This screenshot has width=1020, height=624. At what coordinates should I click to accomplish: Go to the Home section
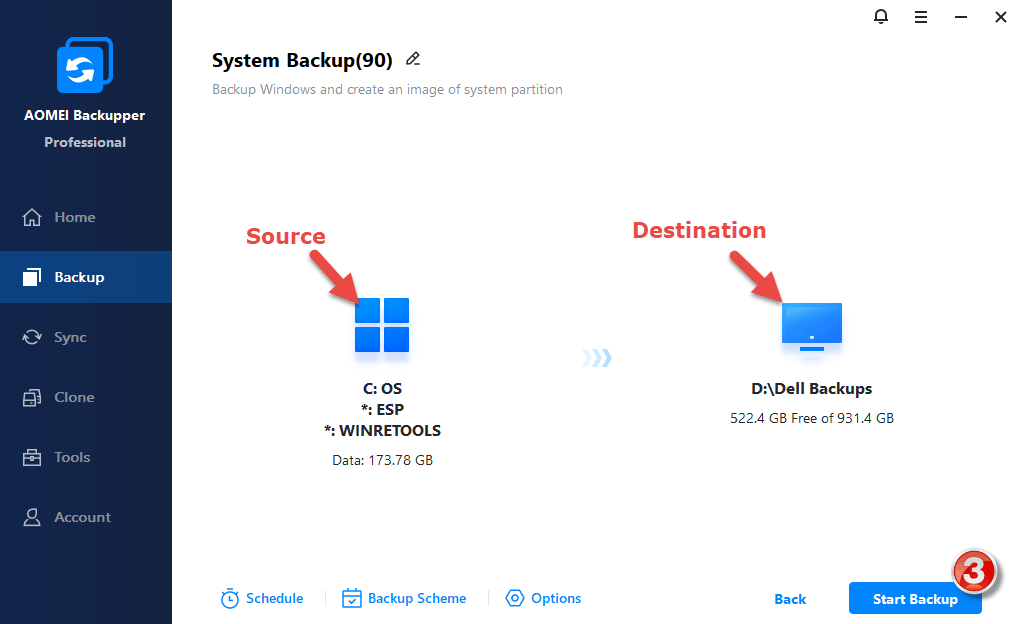pyautogui.click(x=74, y=217)
